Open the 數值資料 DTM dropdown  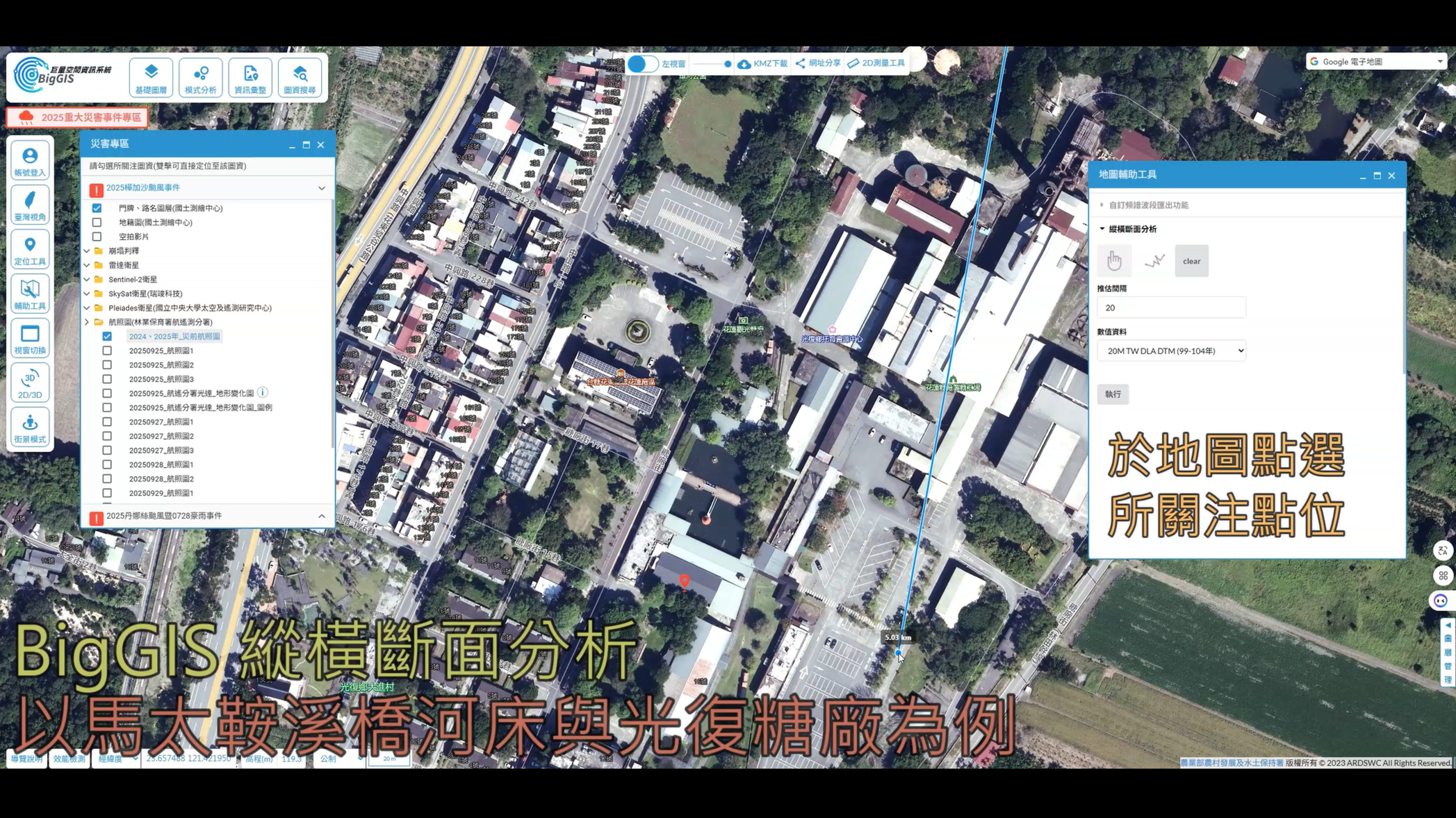(x=1171, y=350)
